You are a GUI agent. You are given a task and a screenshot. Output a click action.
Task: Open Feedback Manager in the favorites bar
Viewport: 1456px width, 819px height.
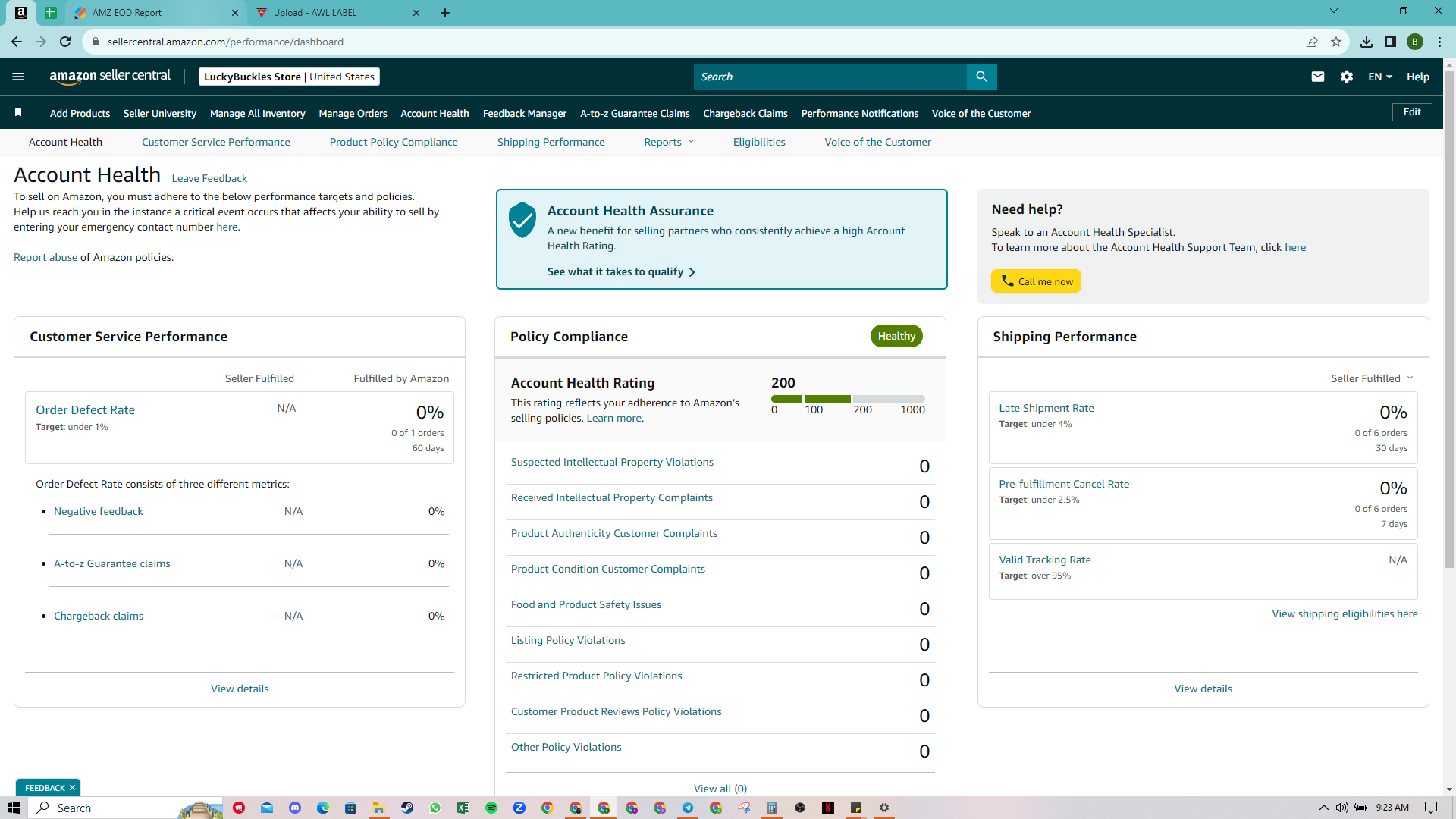pos(525,113)
